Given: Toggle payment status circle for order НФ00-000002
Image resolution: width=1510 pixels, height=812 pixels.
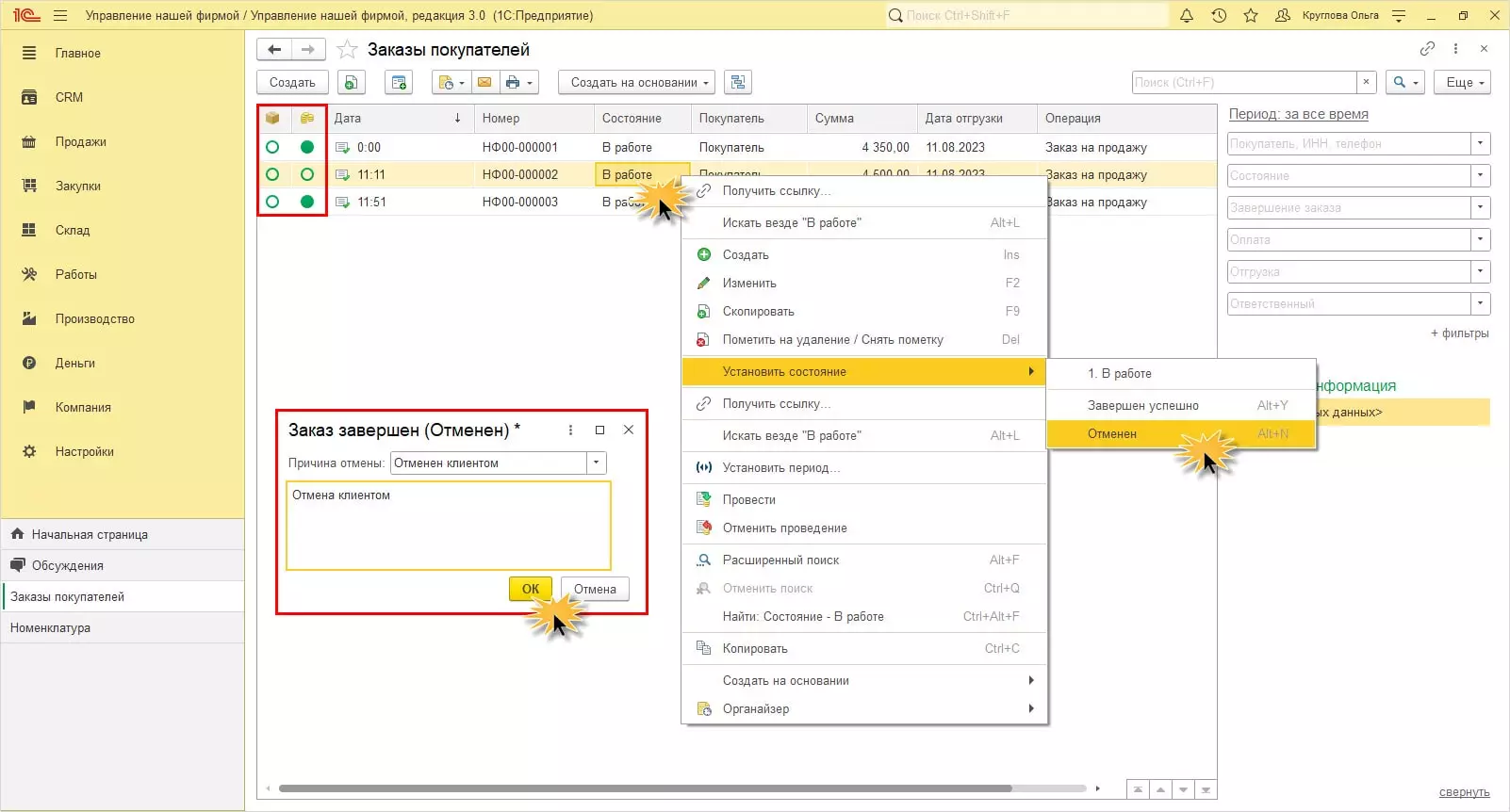Looking at the screenshot, I should 307,174.
